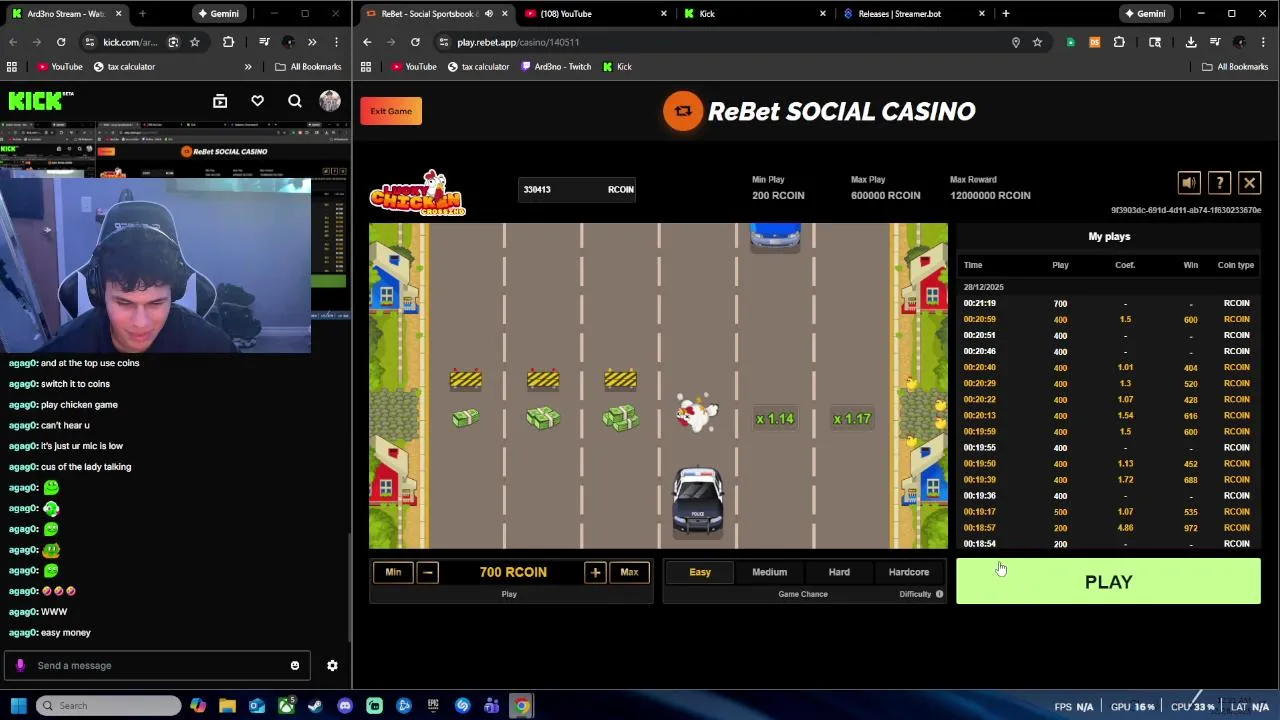Viewport: 1280px width, 720px height.
Task: Open Epic Games launcher from taskbar
Action: [433, 706]
